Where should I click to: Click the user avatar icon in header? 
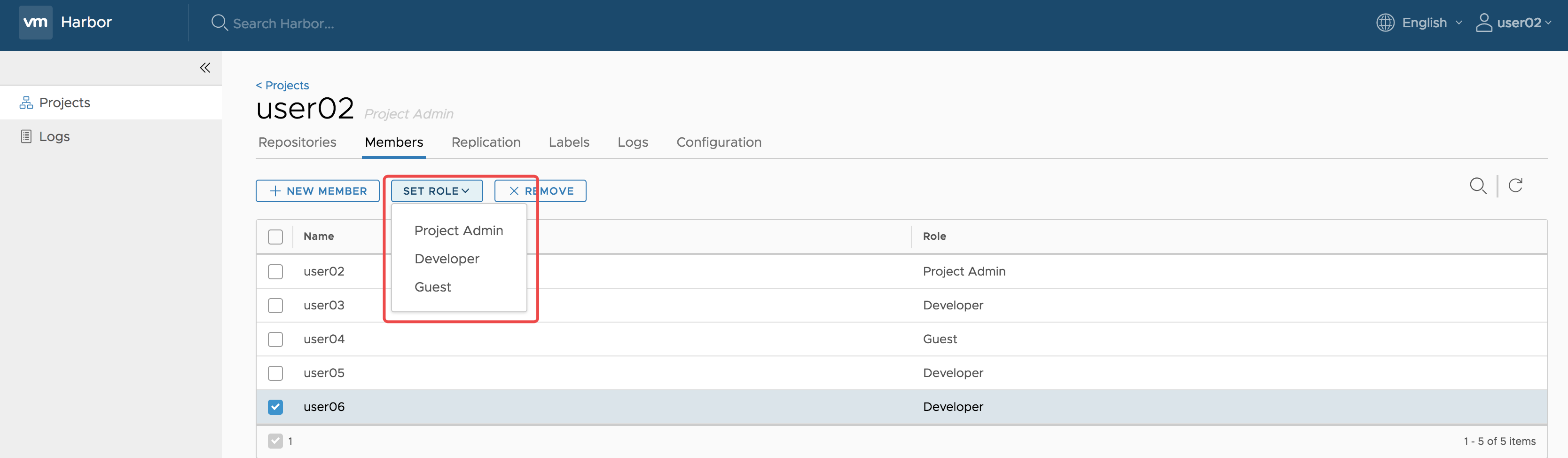(1484, 23)
